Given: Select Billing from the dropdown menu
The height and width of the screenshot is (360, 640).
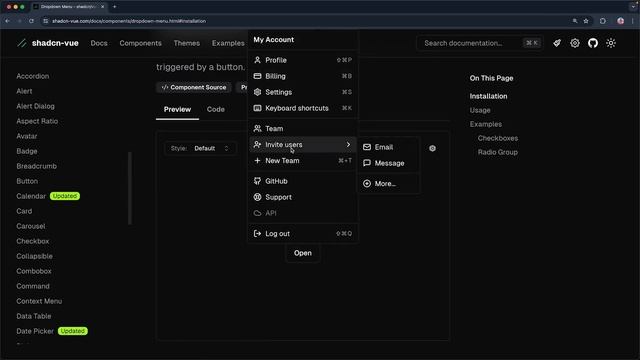Looking at the screenshot, I should (302, 76).
